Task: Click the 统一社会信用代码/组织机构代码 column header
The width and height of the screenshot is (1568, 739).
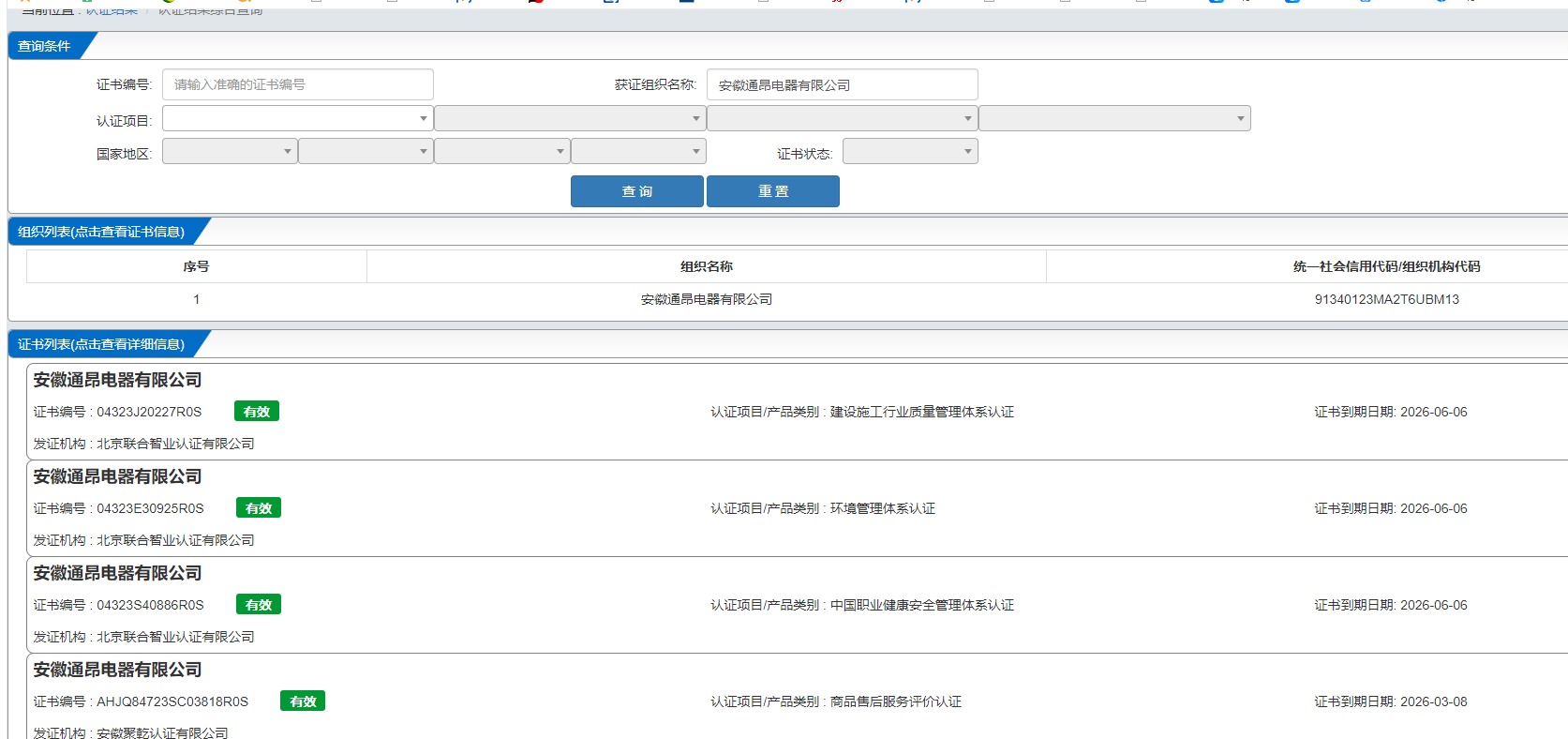Action: coord(1386,266)
